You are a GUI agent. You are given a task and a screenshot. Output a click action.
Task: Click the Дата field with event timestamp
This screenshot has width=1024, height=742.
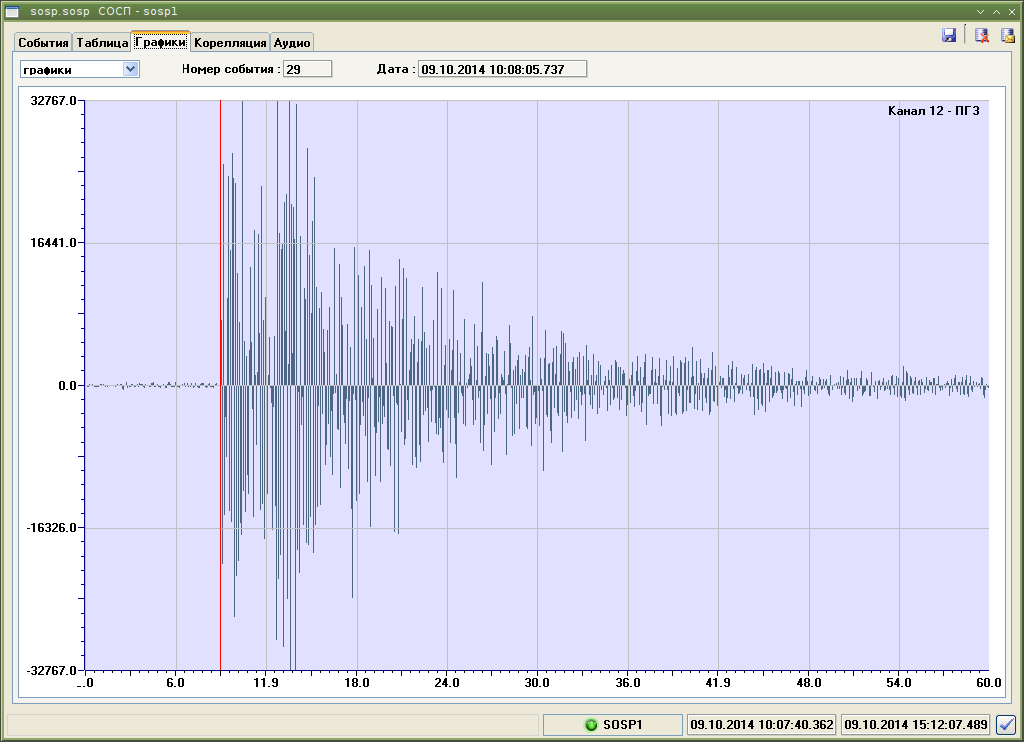coord(502,69)
